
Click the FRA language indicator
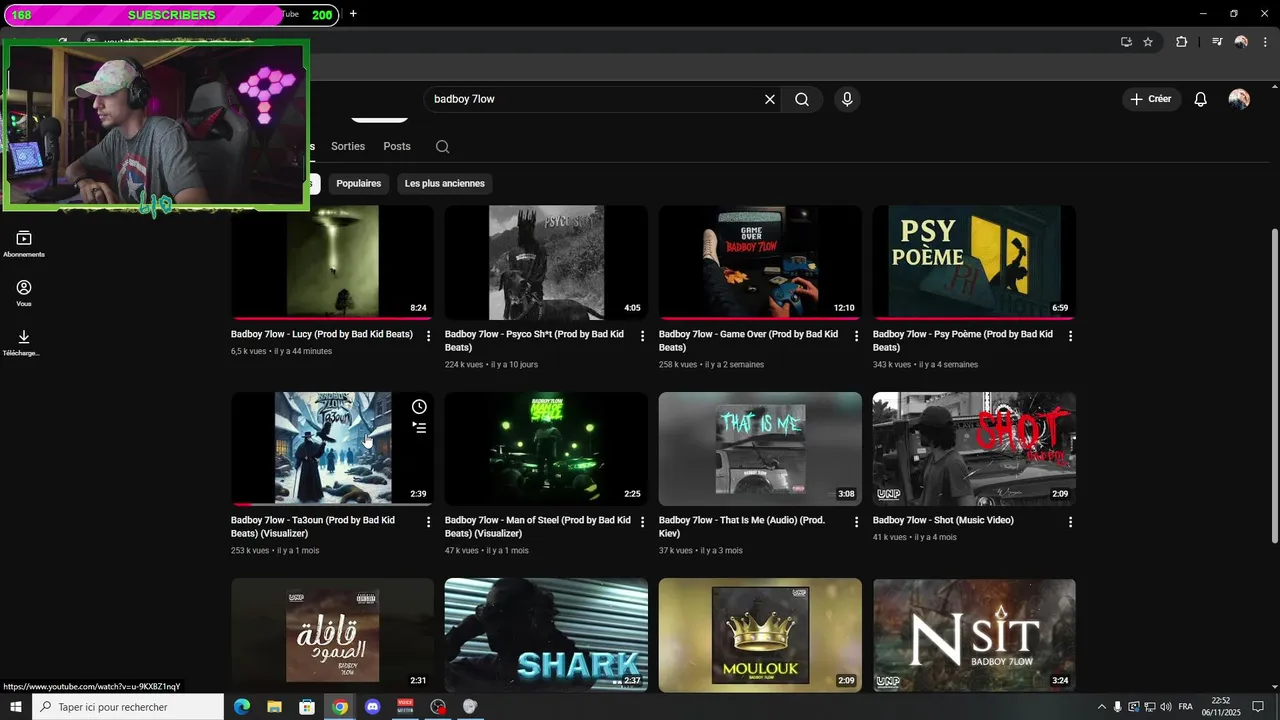tap(1186, 707)
